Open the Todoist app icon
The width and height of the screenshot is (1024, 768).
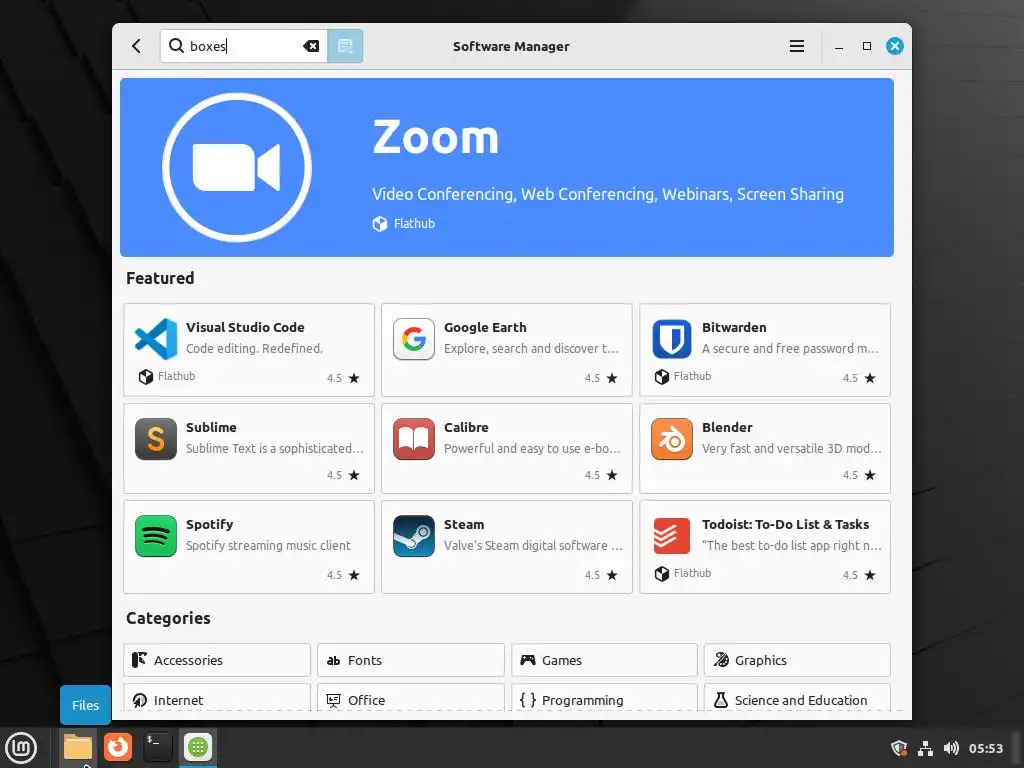[x=672, y=536]
